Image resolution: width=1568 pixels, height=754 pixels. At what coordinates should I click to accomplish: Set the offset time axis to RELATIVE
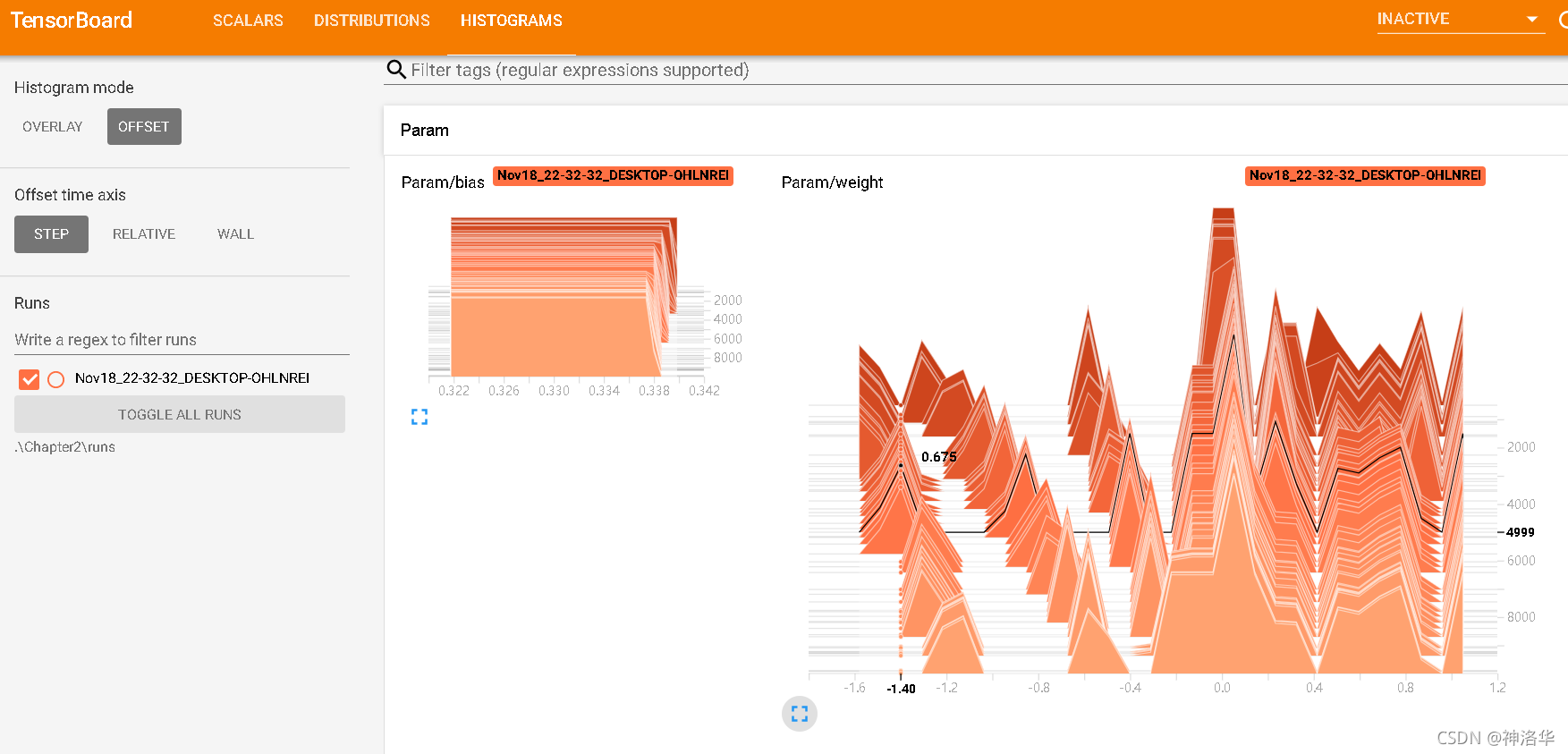(144, 234)
